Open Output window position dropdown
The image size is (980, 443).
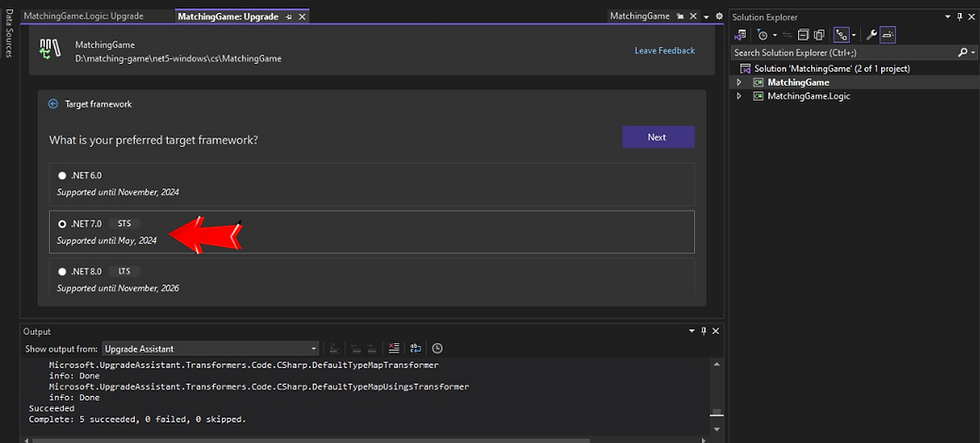[692, 331]
